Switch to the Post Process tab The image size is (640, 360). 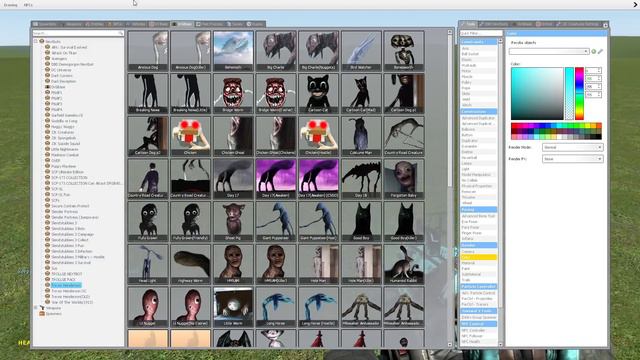(210, 24)
